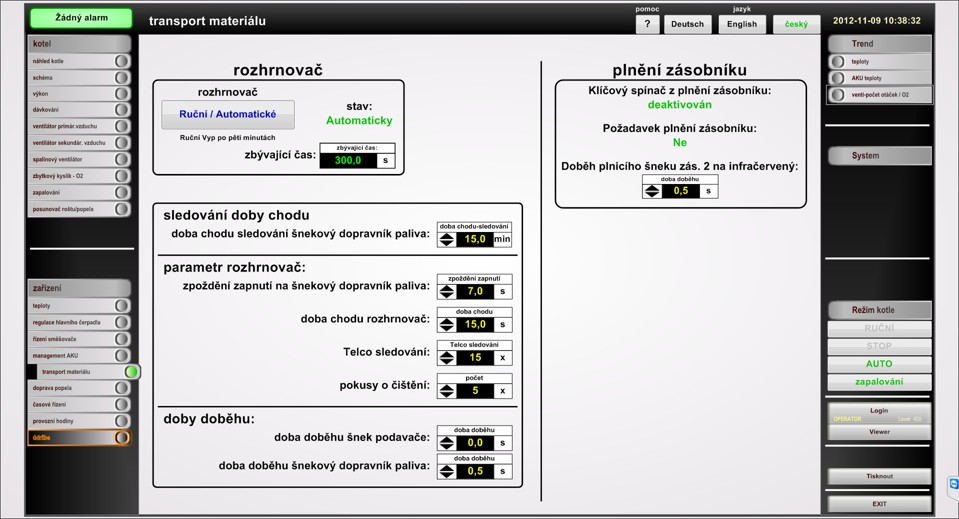
Task: Click stepper arrows for zpoždění zapnutí
Action: tap(447, 292)
